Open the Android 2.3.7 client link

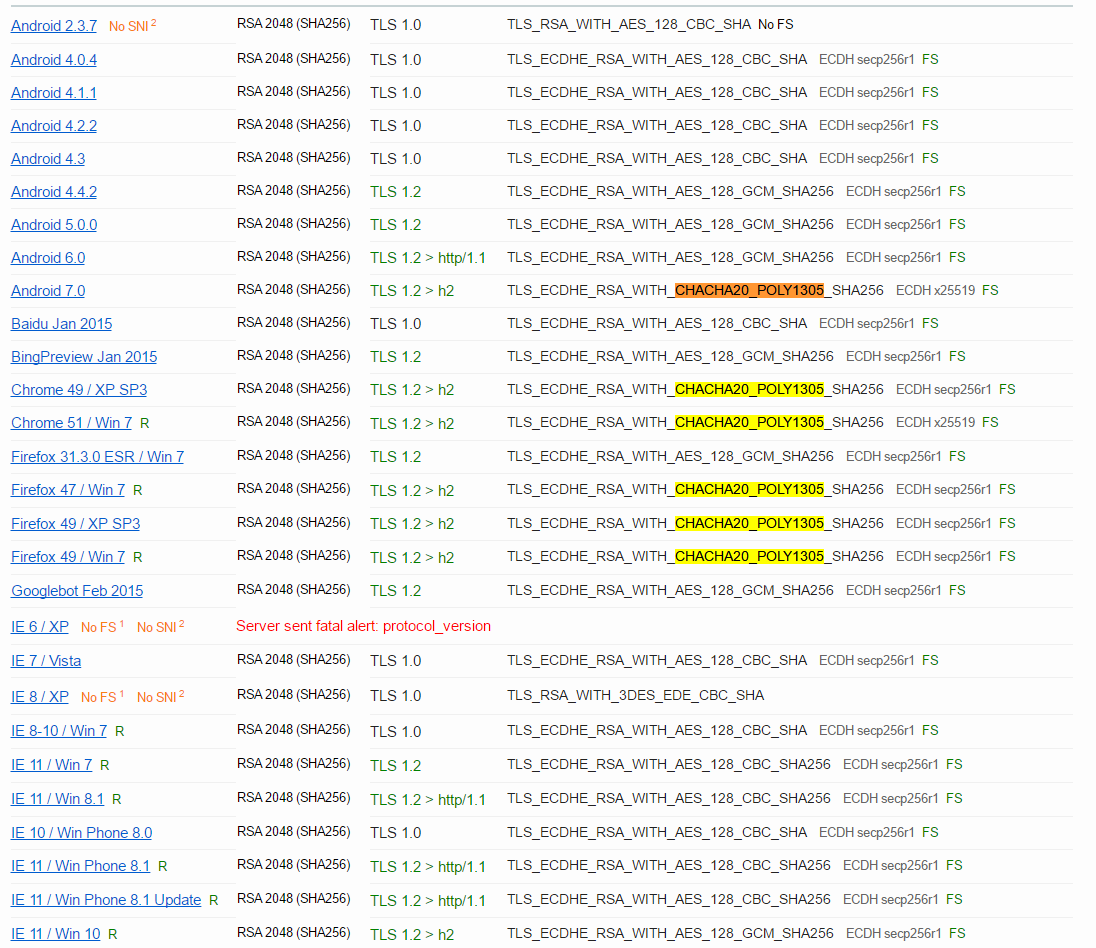pos(54,26)
